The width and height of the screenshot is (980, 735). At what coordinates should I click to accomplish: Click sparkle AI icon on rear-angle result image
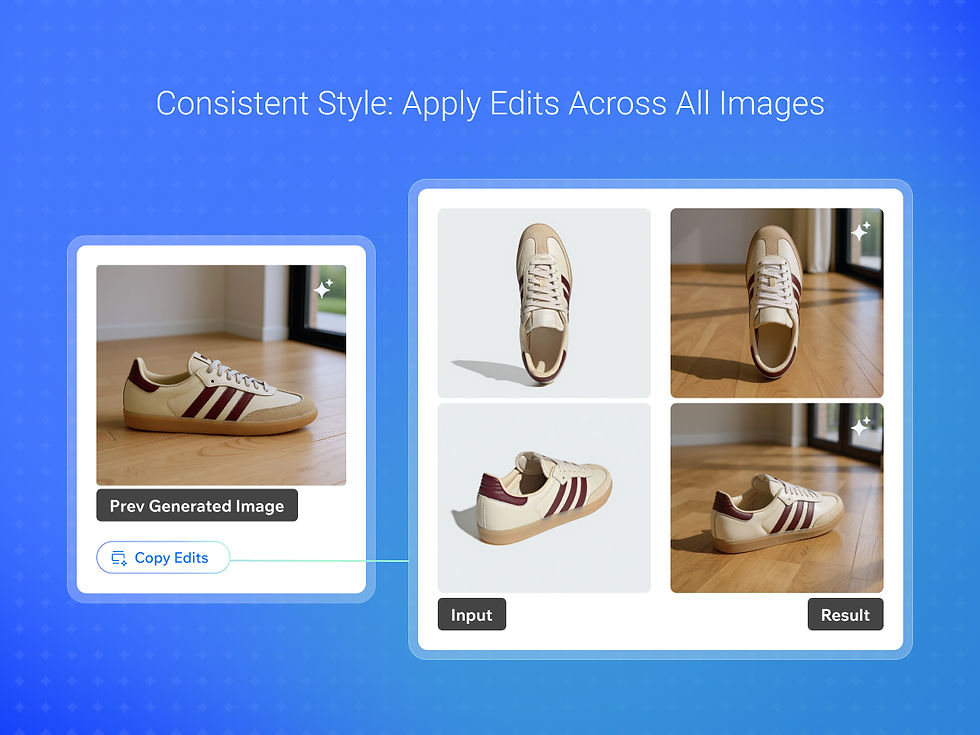(x=861, y=426)
